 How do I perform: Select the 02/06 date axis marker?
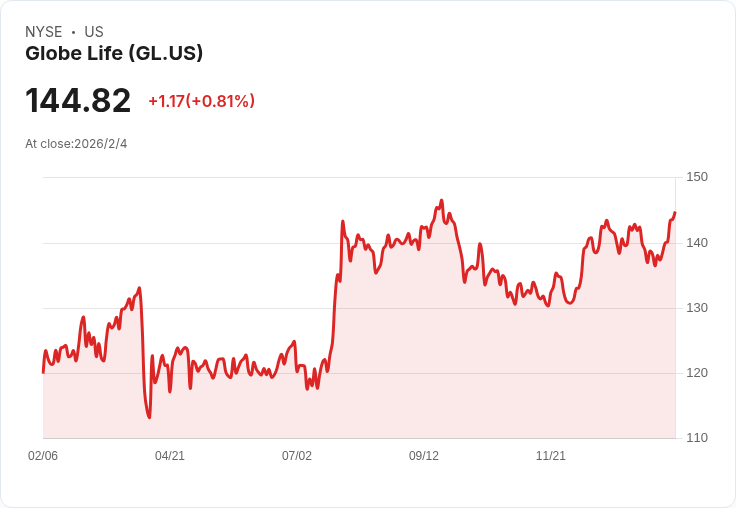43,455
